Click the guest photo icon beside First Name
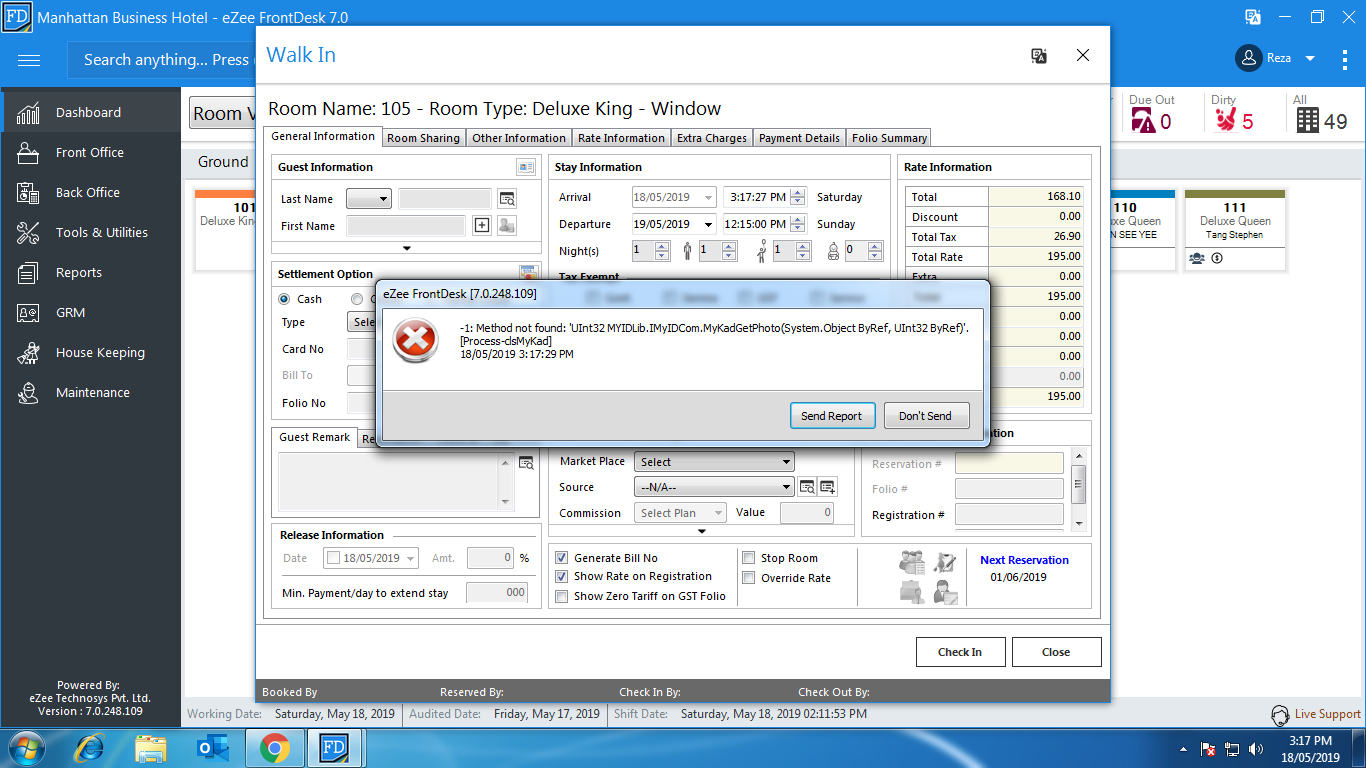The image size is (1366, 768). pyautogui.click(x=507, y=225)
